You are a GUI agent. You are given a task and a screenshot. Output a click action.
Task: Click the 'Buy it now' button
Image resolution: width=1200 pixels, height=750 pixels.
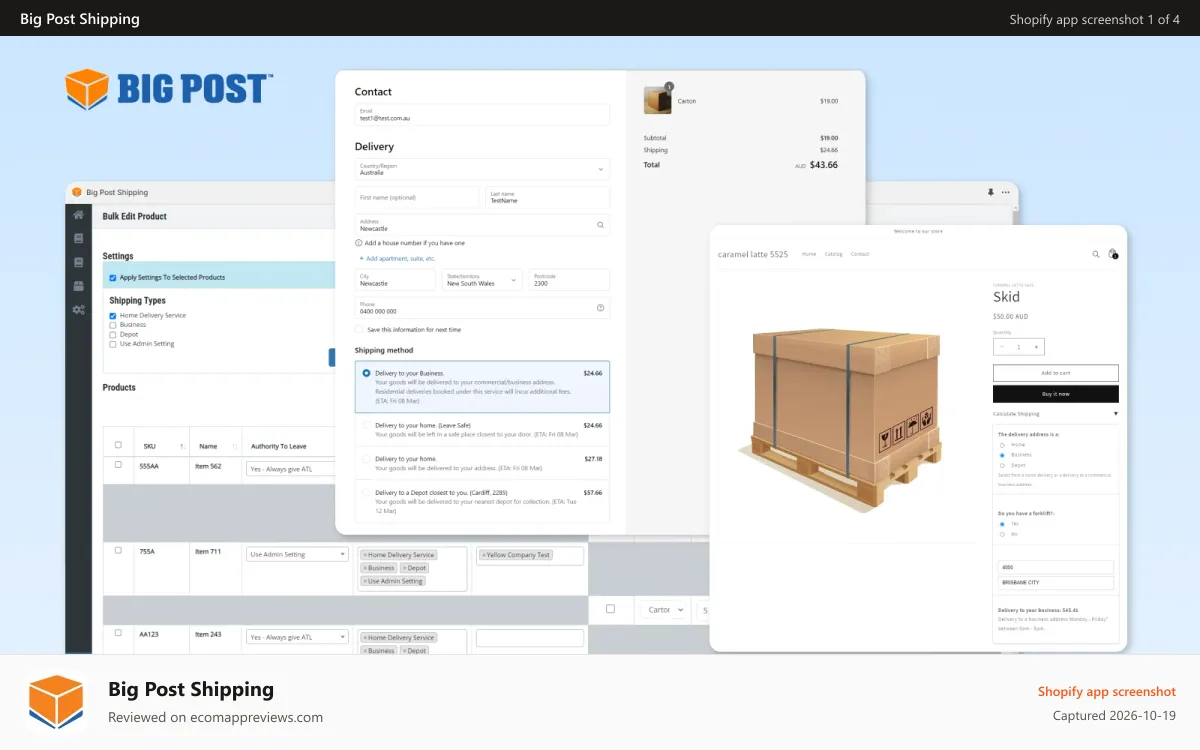pyautogui.click(x=1056, y=394)
